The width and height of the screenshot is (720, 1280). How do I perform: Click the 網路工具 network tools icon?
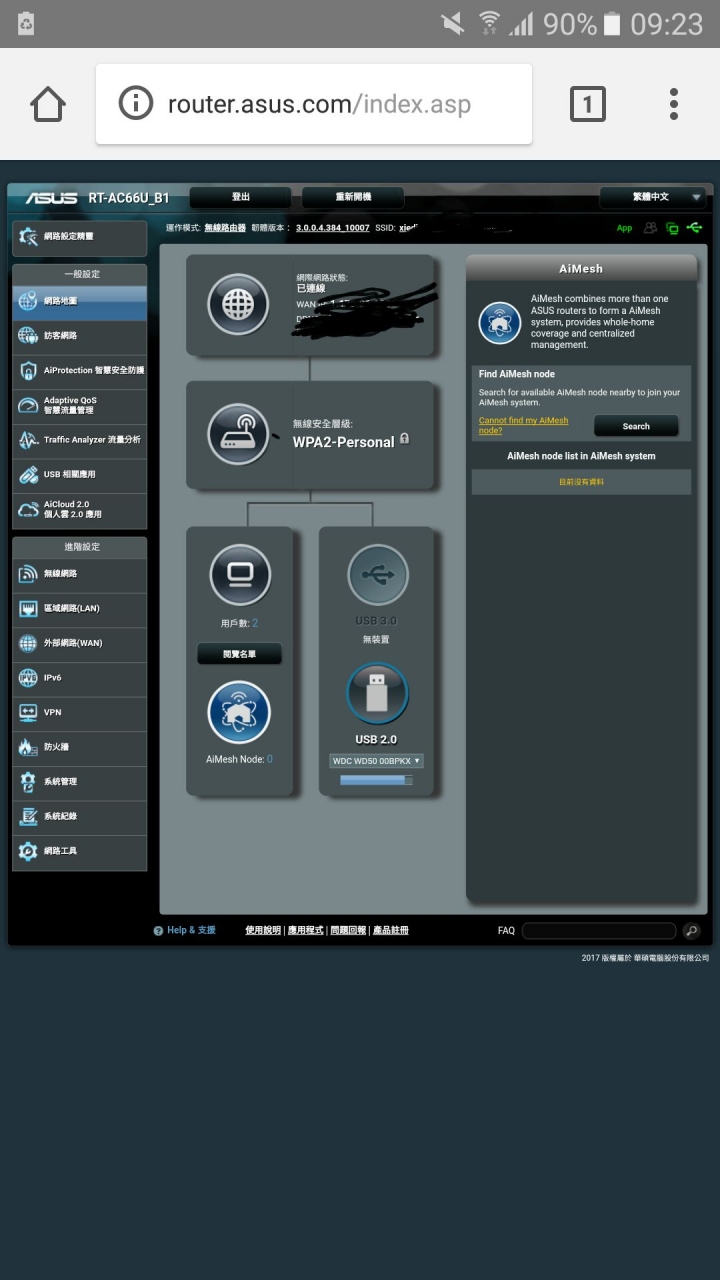pos(28,851)
